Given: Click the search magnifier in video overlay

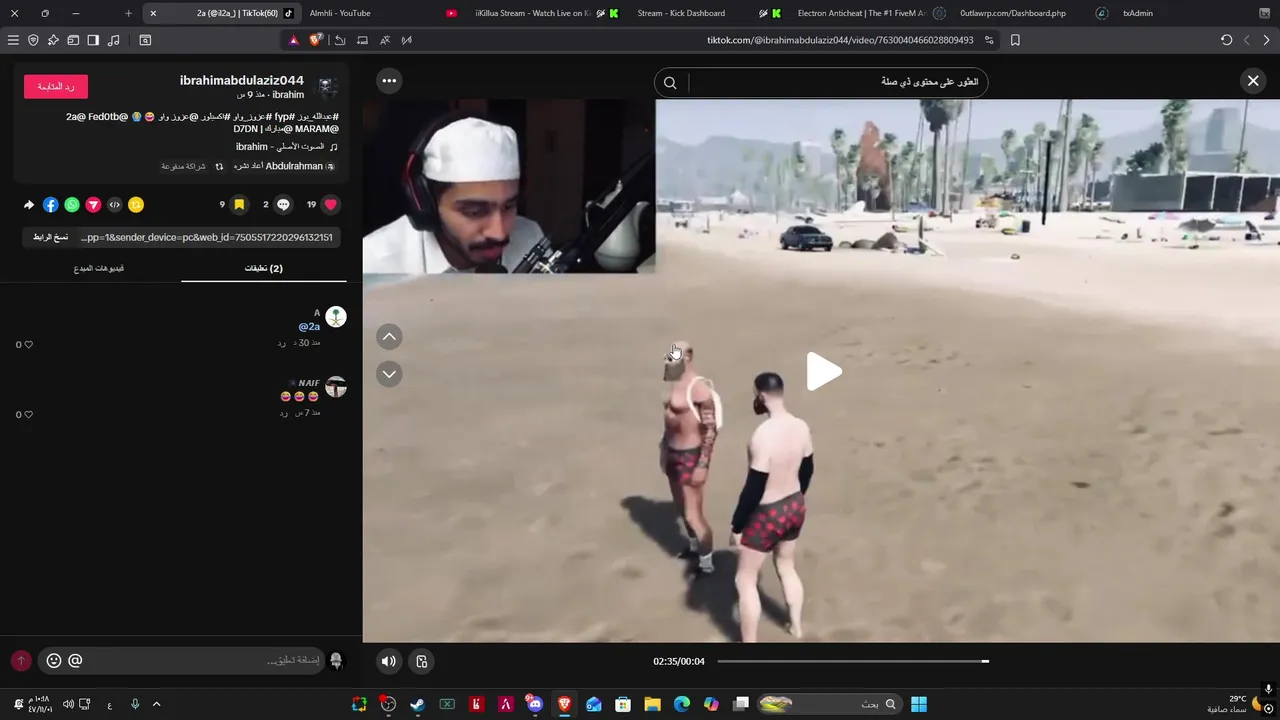Looking at the screenshot, I should coord(670,83).
